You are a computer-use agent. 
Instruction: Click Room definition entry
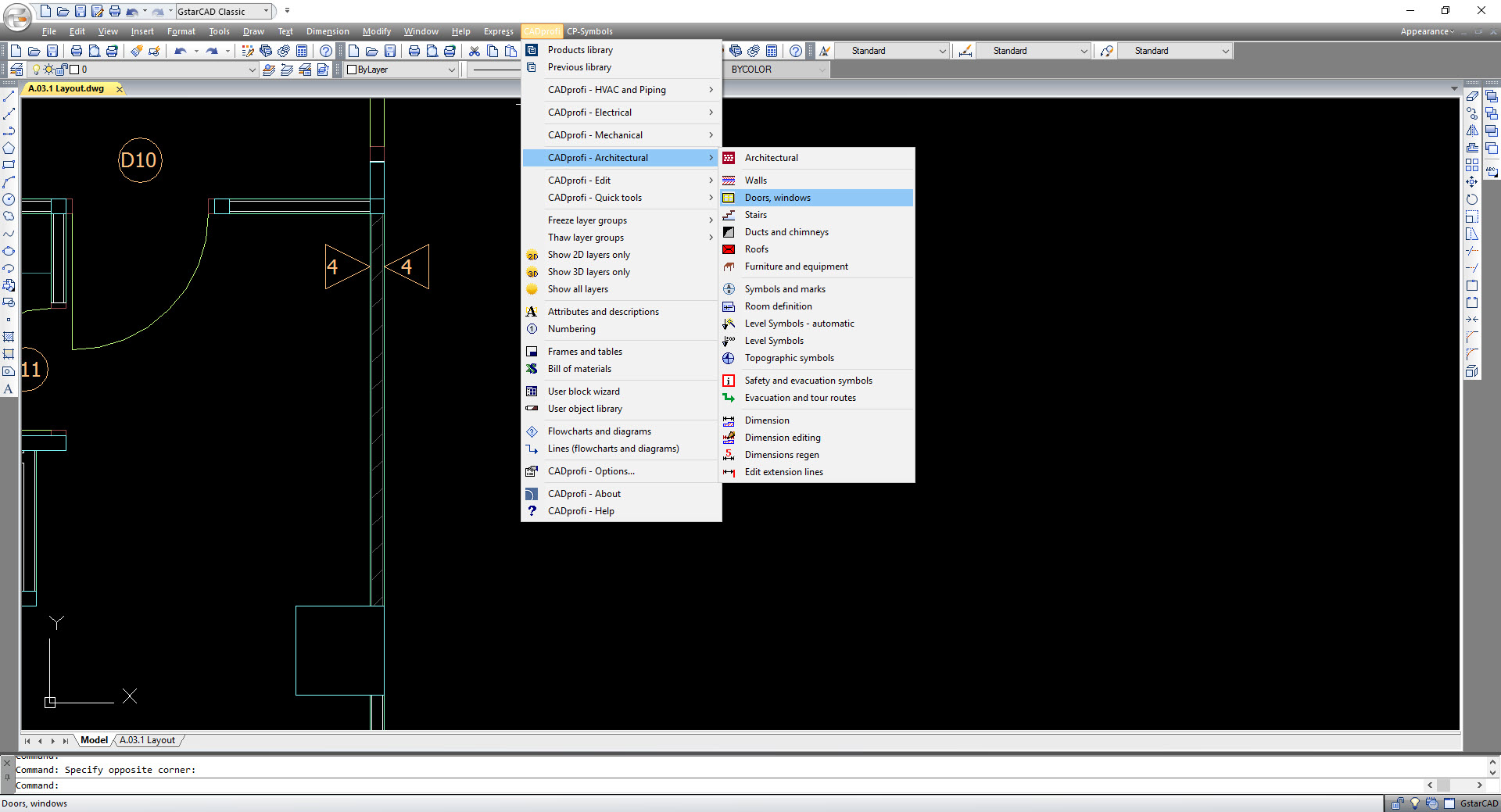[817, 306]
